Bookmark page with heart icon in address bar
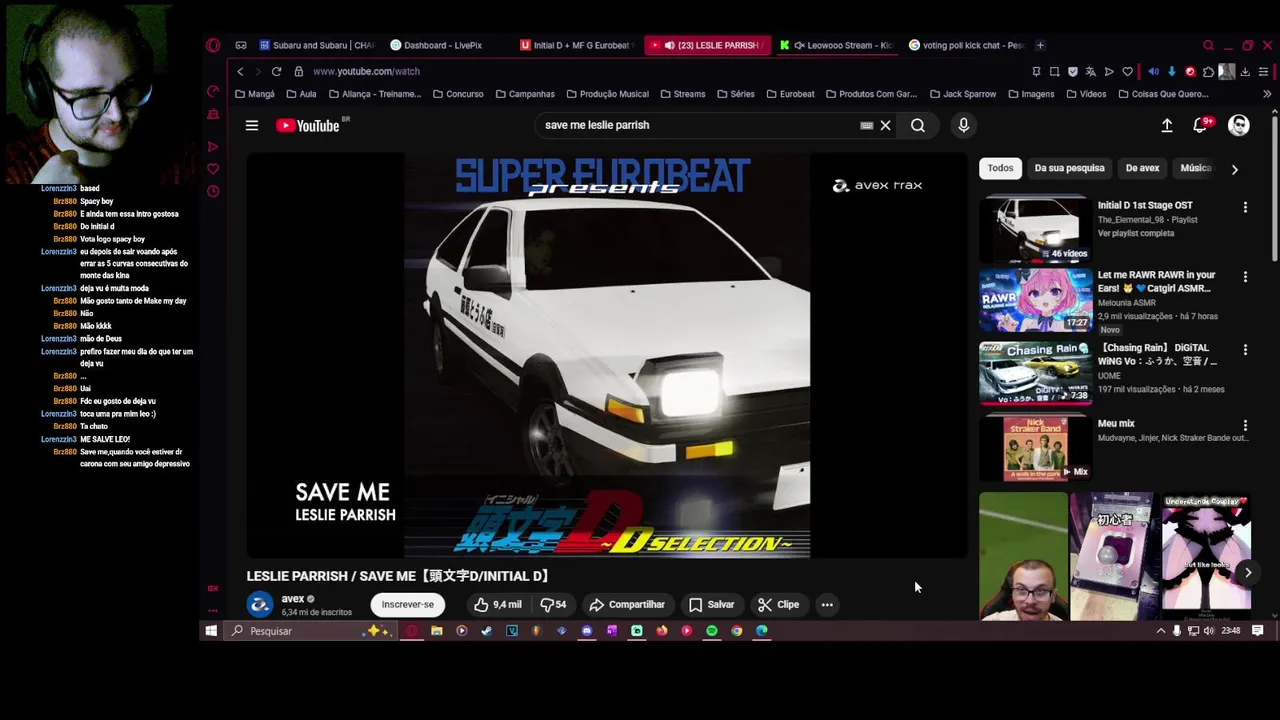 pyautogui.click(x=1127, y=71)
